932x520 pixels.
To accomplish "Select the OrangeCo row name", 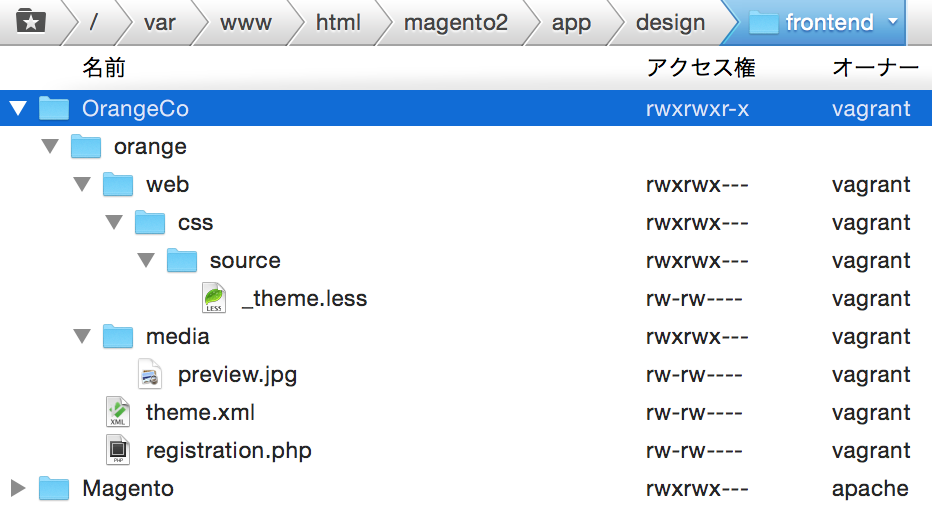I will pyautogui.click(x=135, y=109).
